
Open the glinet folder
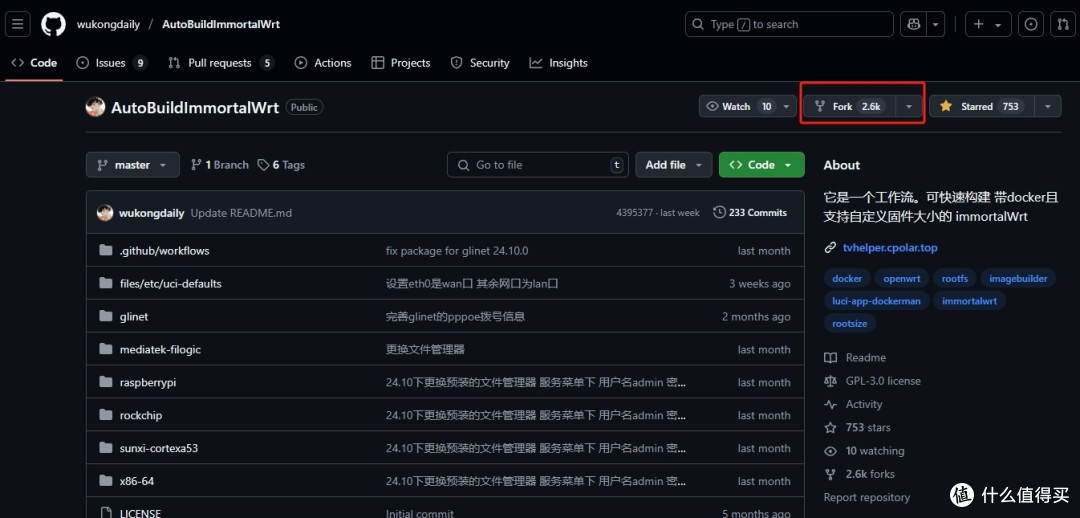134,317
